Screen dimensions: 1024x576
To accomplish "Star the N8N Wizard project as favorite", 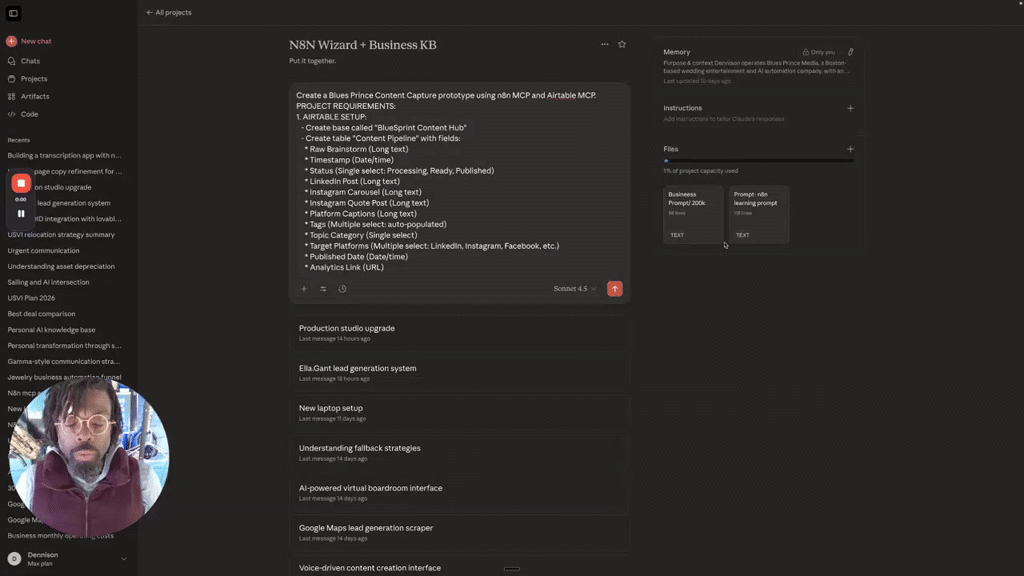I will point(622,45).
